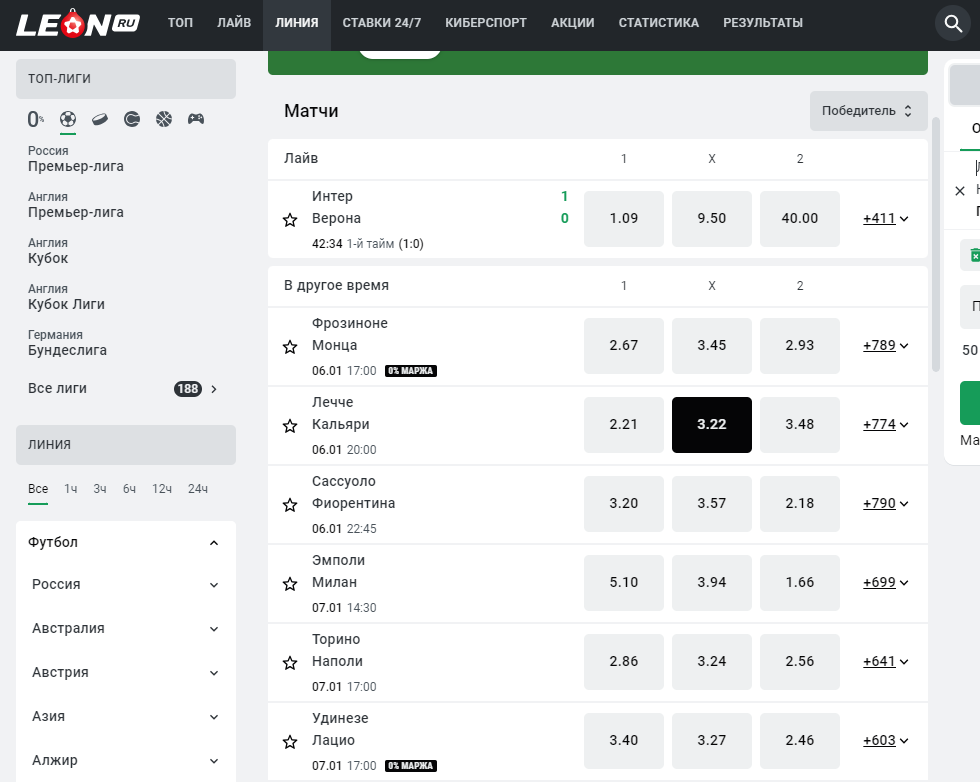Select the Все time filter
This screenshot has width=980, height=782.
pyautogui.click(x=38, y=489)
